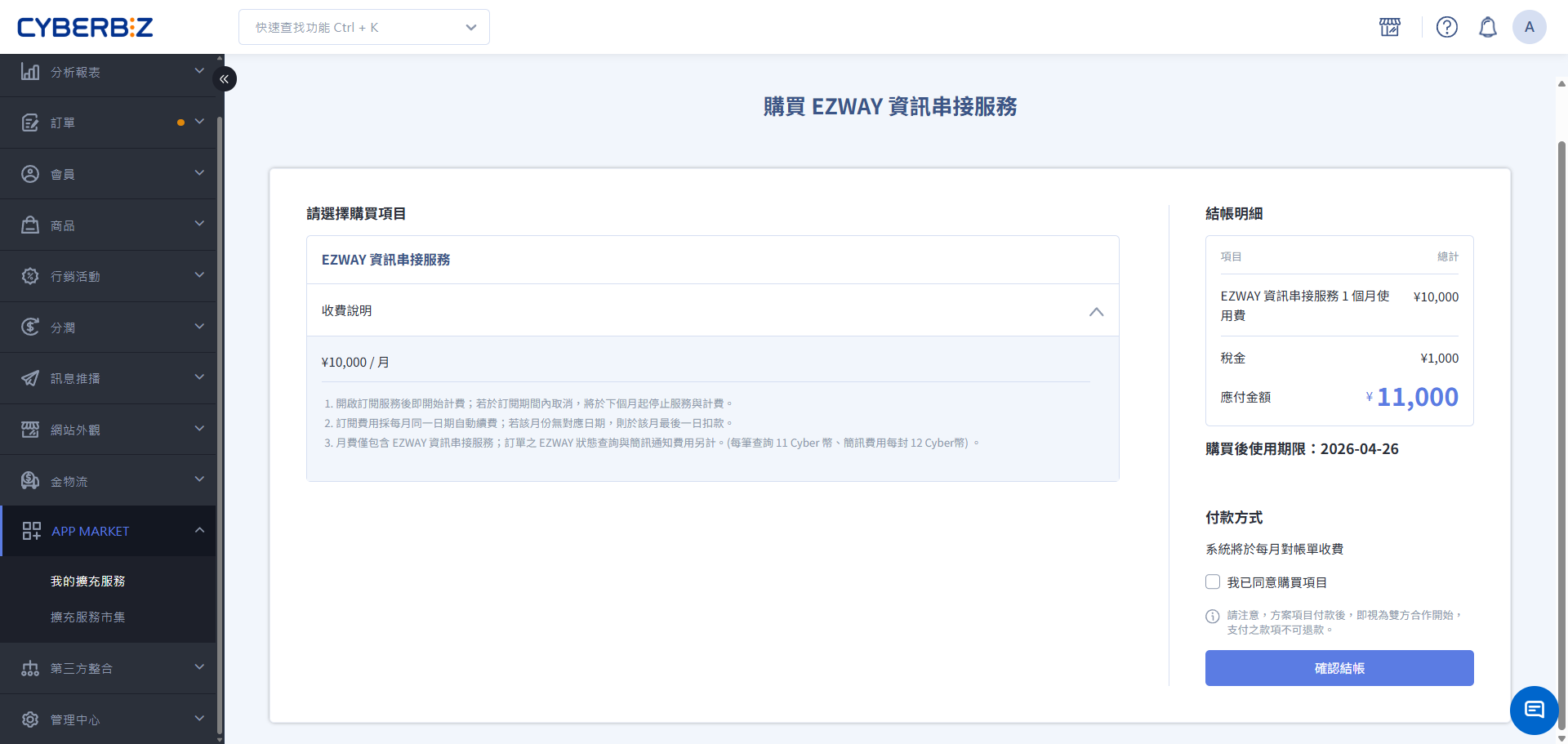The height and width of the screenshot is (744, 1568).
Task: Check the agree to purchase checkbox
Action: click(x=1213, y=582)
